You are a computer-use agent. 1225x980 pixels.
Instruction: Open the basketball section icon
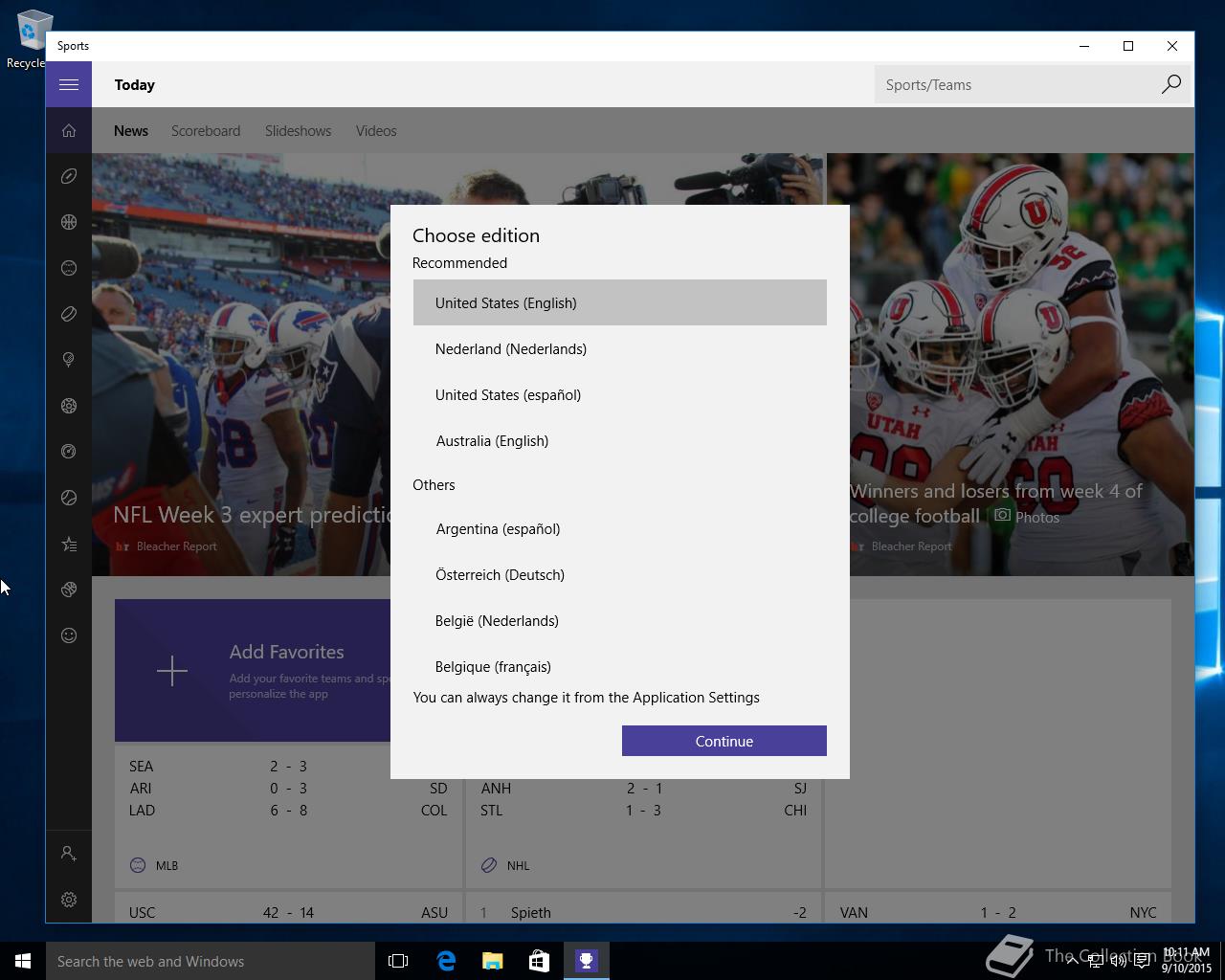[x=69, y=222]
